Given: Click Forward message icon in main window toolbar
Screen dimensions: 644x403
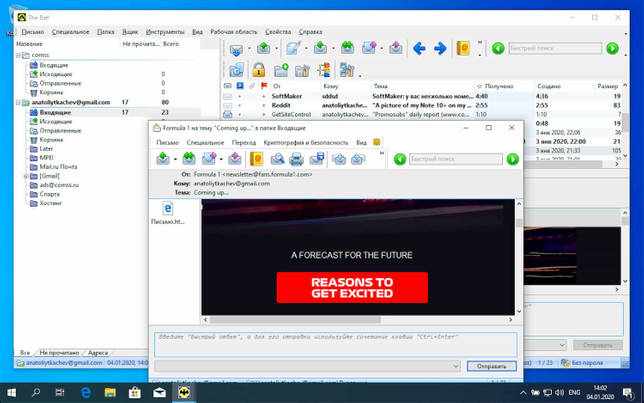Looking at the screenshot, I should (x=369, y=48).
